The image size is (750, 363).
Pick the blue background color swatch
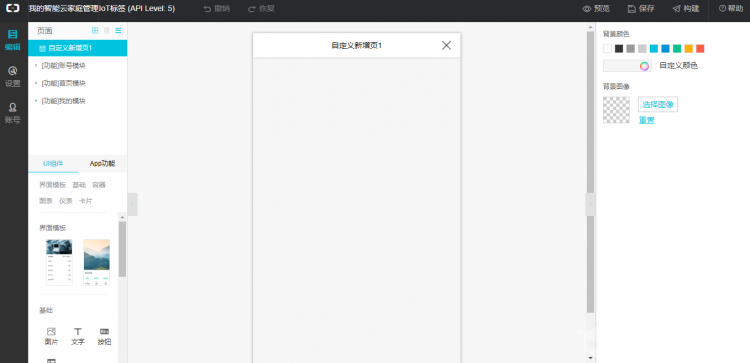(x=665, y=48)
